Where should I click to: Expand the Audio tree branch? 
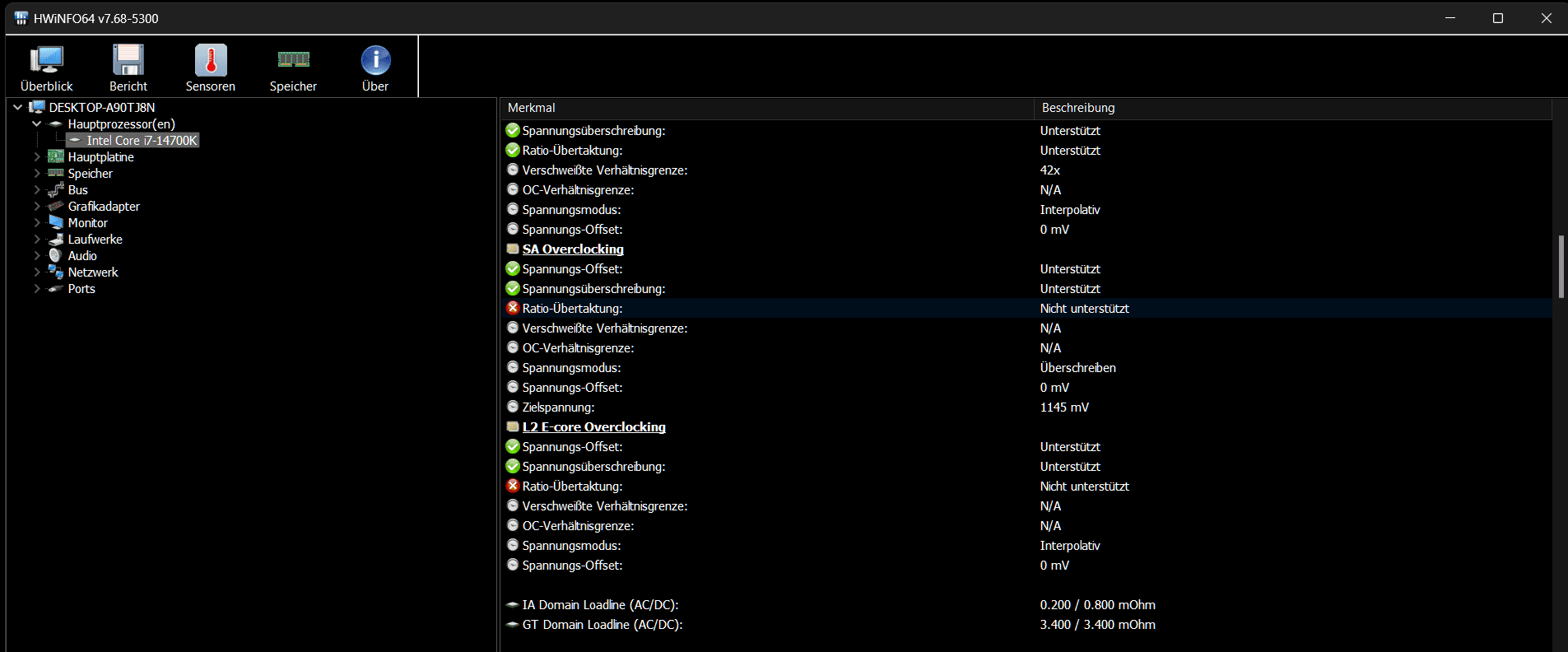[x=36, y=255]
